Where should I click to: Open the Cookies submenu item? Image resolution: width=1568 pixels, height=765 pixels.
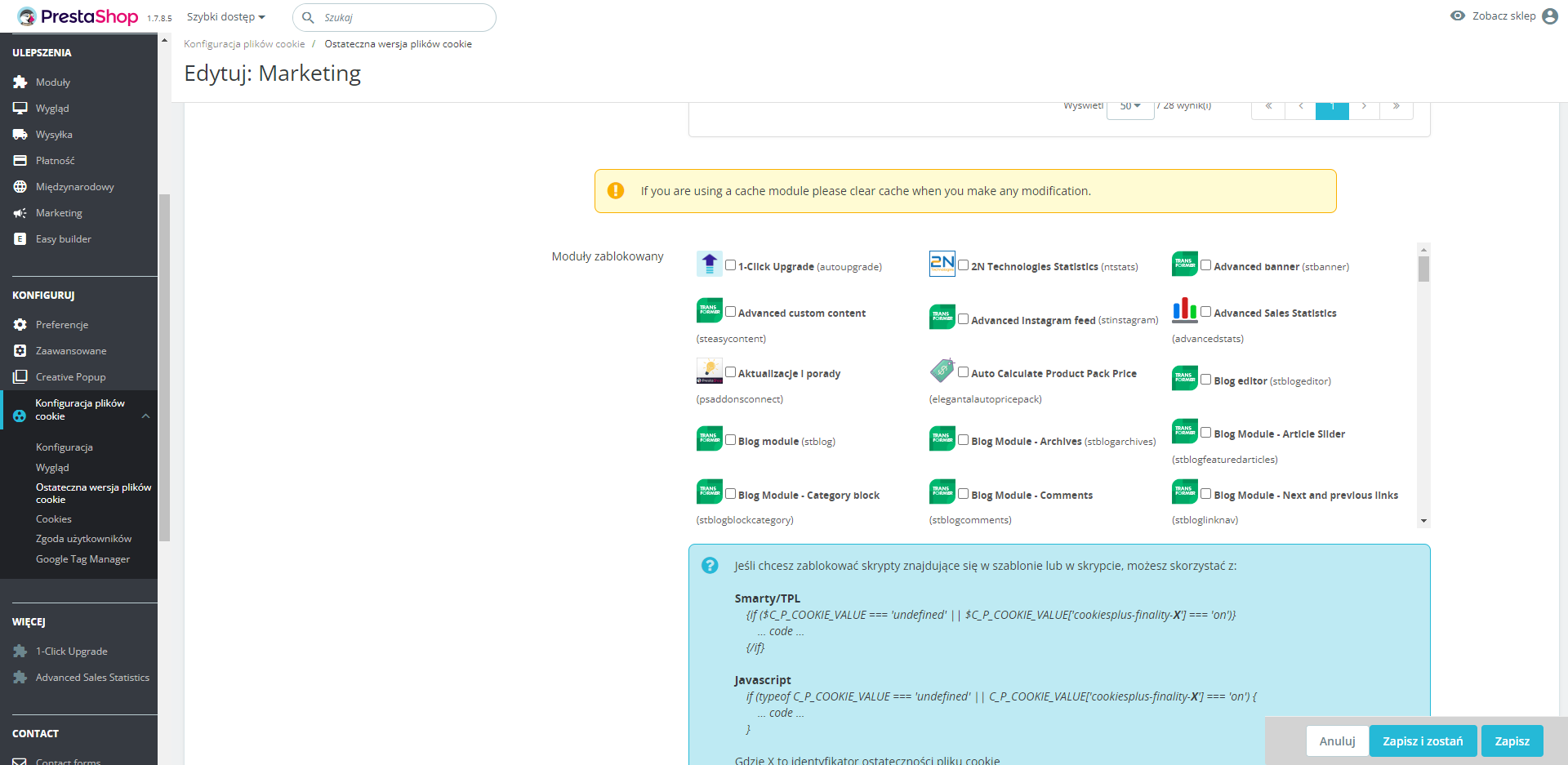[54, 519]
